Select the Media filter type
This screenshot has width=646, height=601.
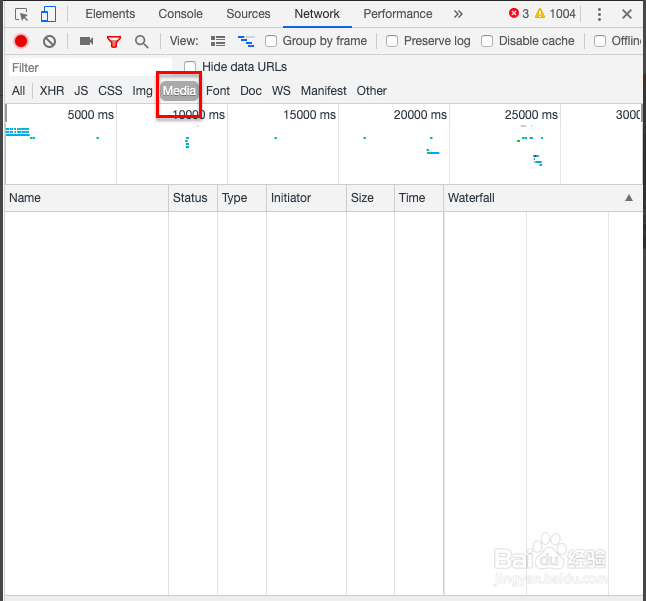click(179, 91)
